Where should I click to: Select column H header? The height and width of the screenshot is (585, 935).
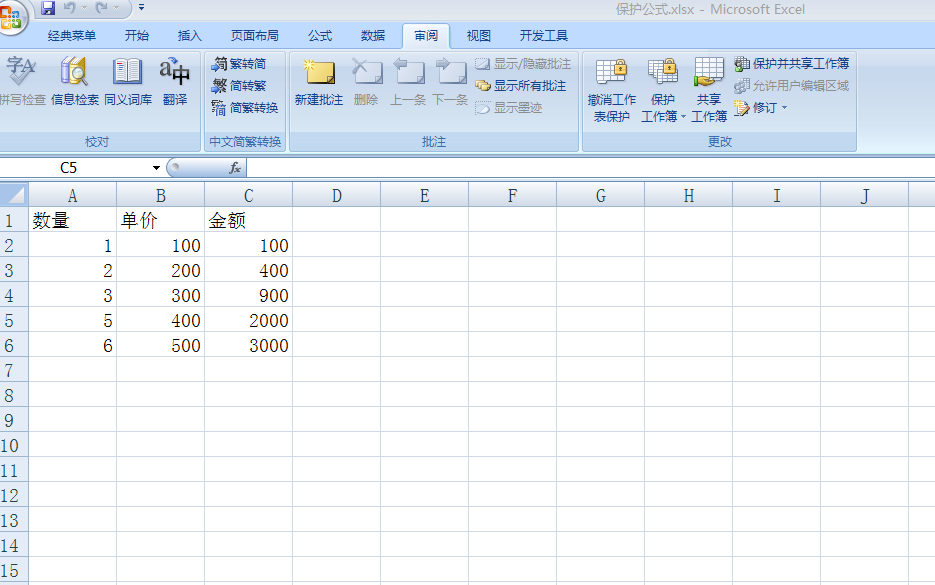pos(689,196)
